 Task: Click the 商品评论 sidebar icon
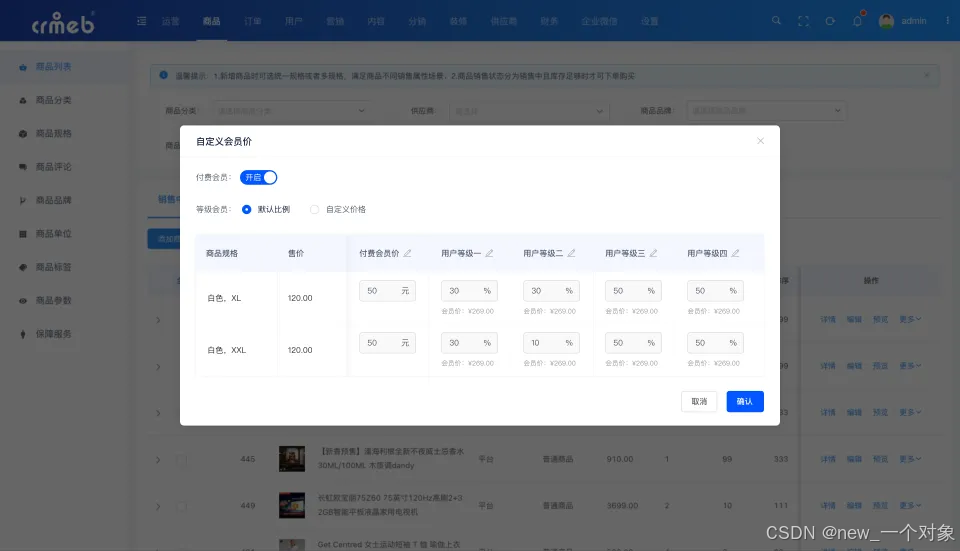[x=23, y=167]
